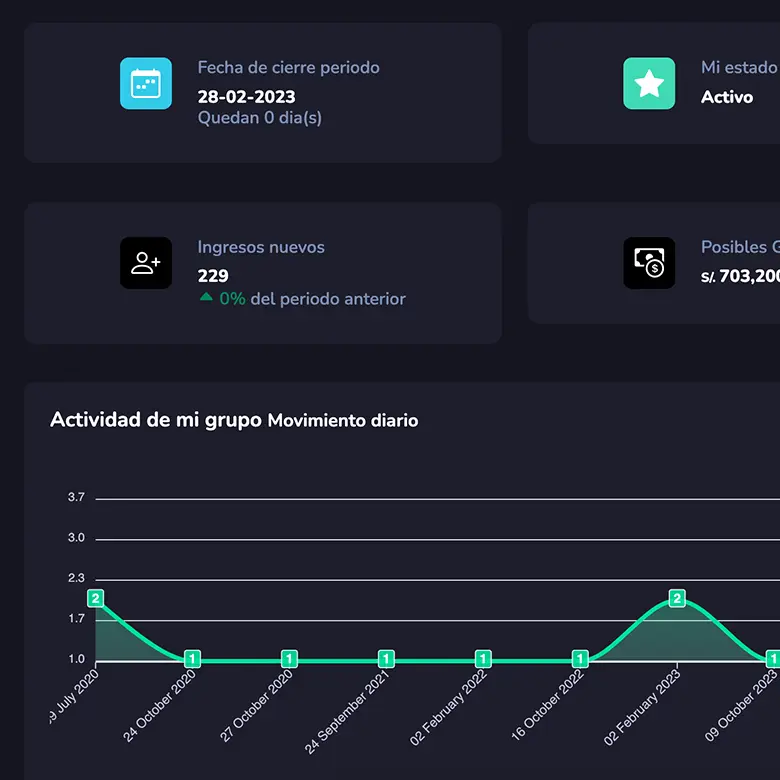Select the data point above 16 October 2022
This screenshot has width=780, height=780.
tap(580, 659)
